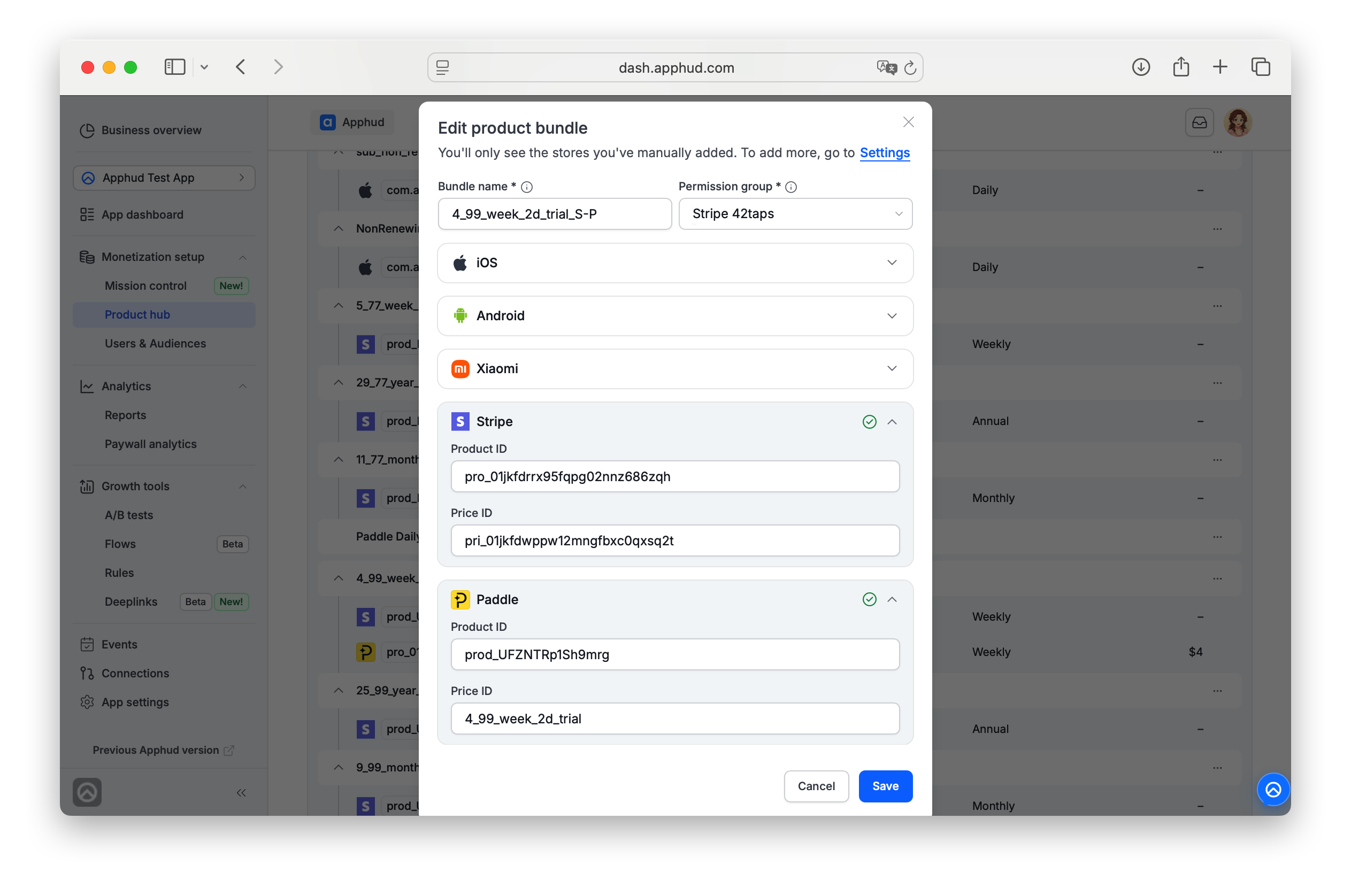This screenshot has width=1351, height=896.
Task: Select Product hub in sidebar
Action: pyautogui.click(x=164, y=314)
